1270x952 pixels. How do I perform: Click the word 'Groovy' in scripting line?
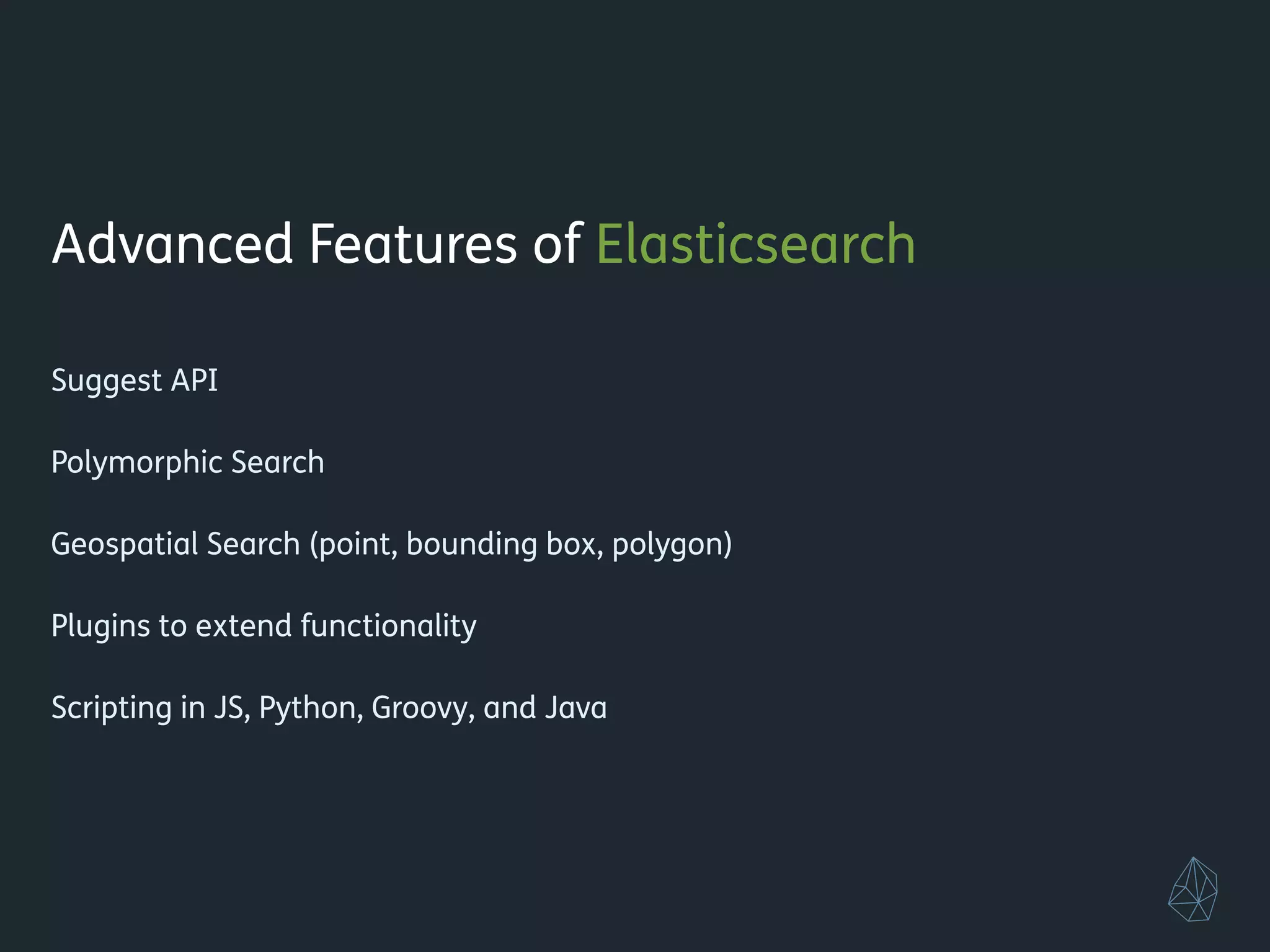(419, 708)
